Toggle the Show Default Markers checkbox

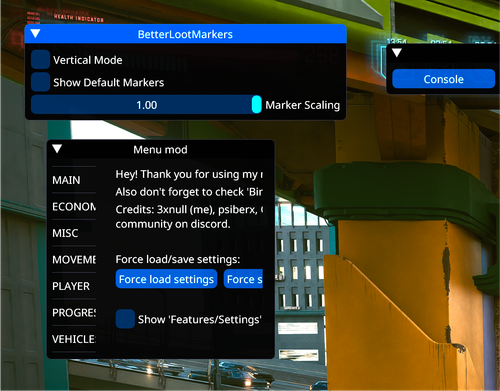(x=41, y=82)
